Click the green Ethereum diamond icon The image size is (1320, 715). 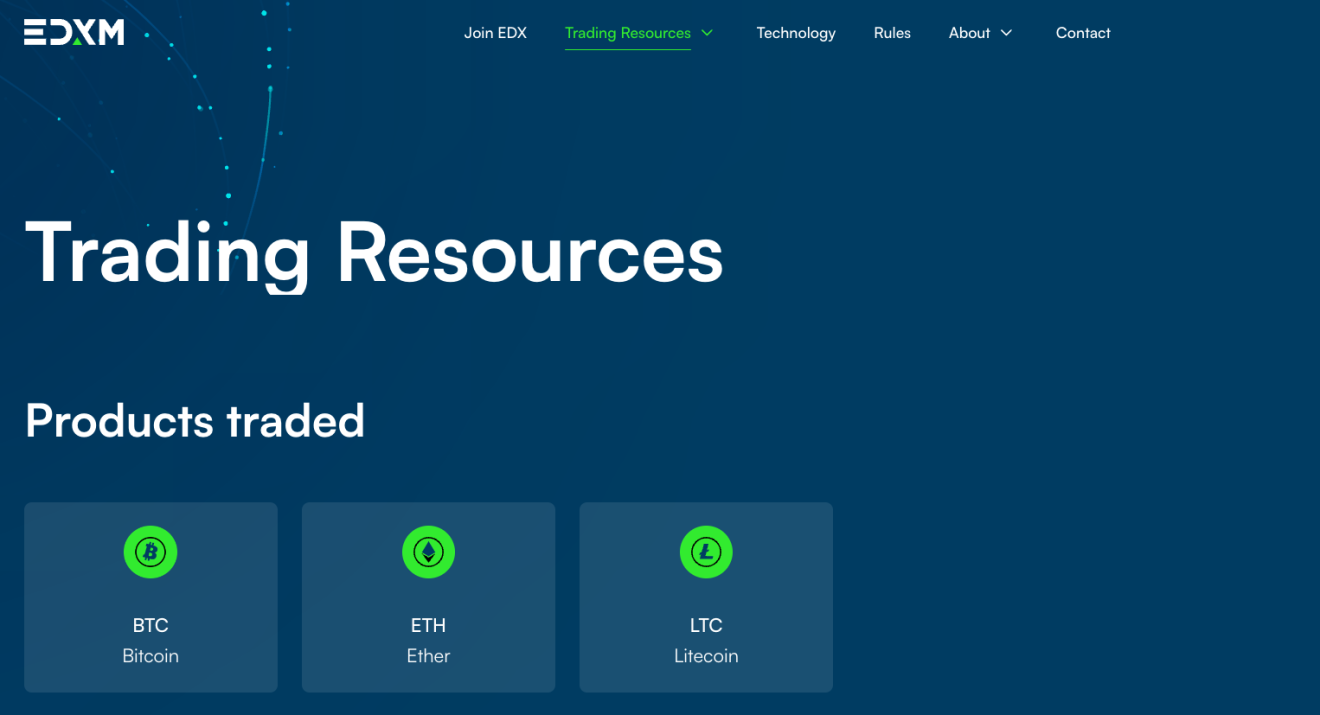click(428, 552)
